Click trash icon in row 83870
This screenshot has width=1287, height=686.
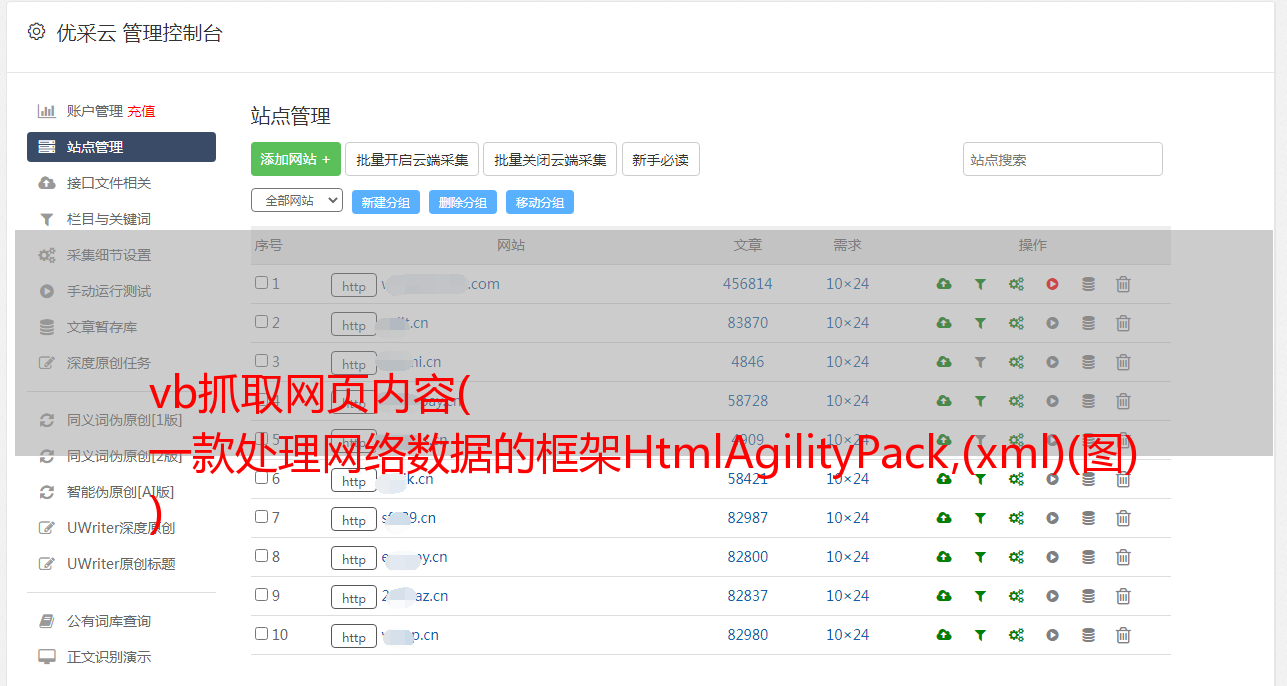click(x=1123, y=323)
